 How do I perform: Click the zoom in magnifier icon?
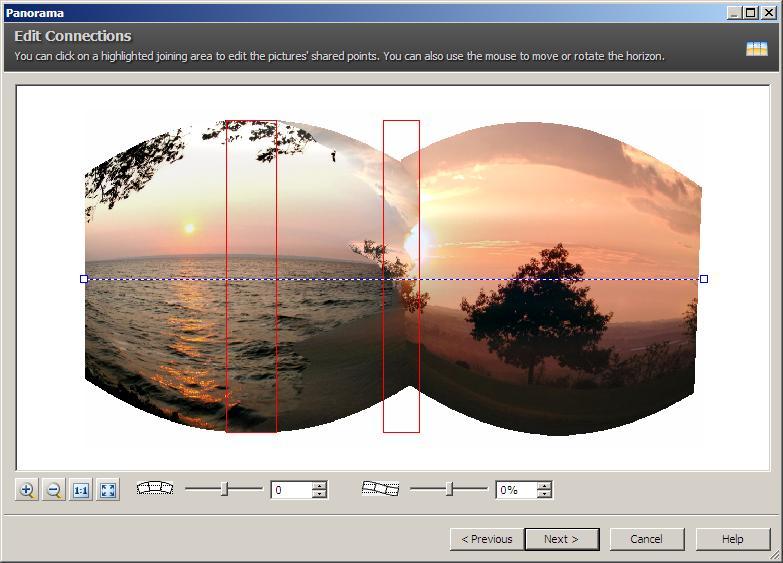(x=27, y=490)
